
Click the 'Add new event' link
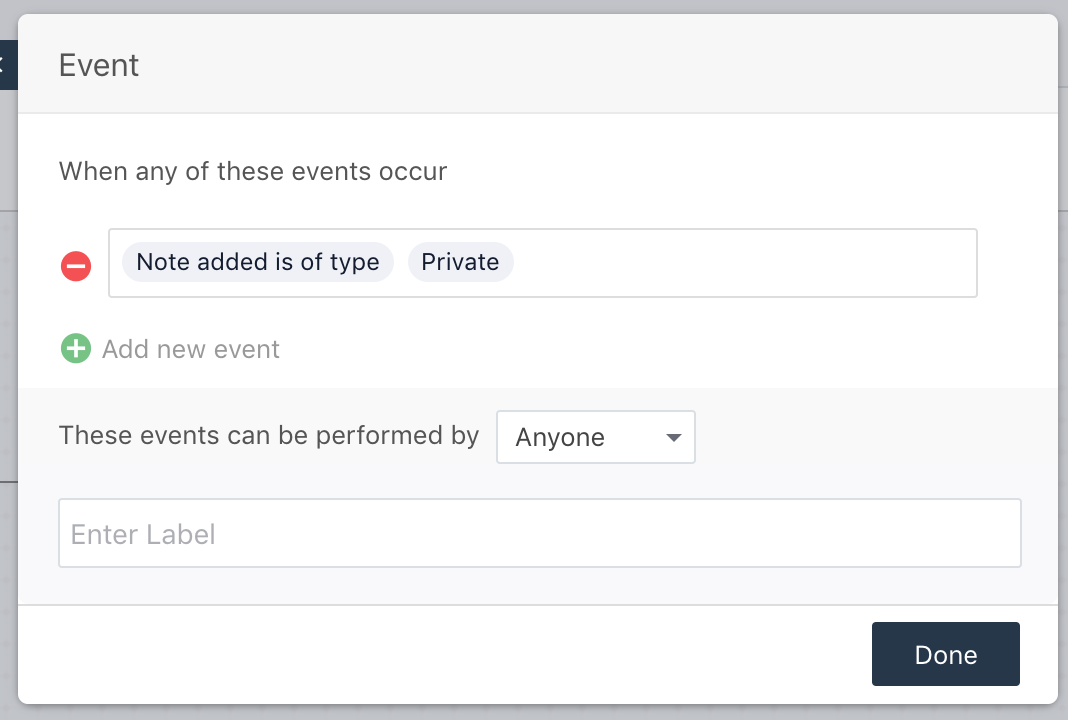[x=190, y=348]
